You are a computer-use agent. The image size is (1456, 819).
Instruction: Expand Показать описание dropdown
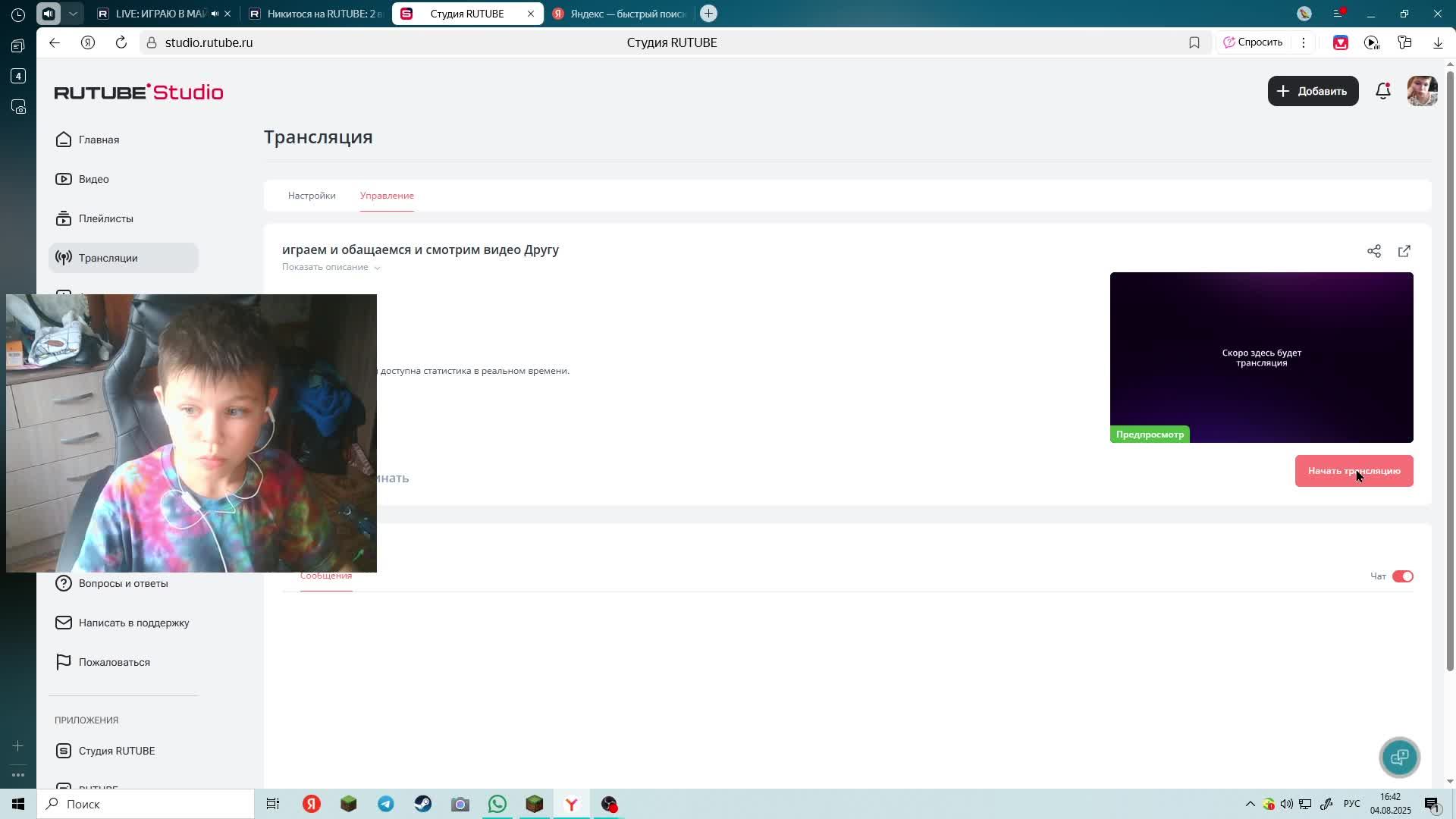click(331, 267)
